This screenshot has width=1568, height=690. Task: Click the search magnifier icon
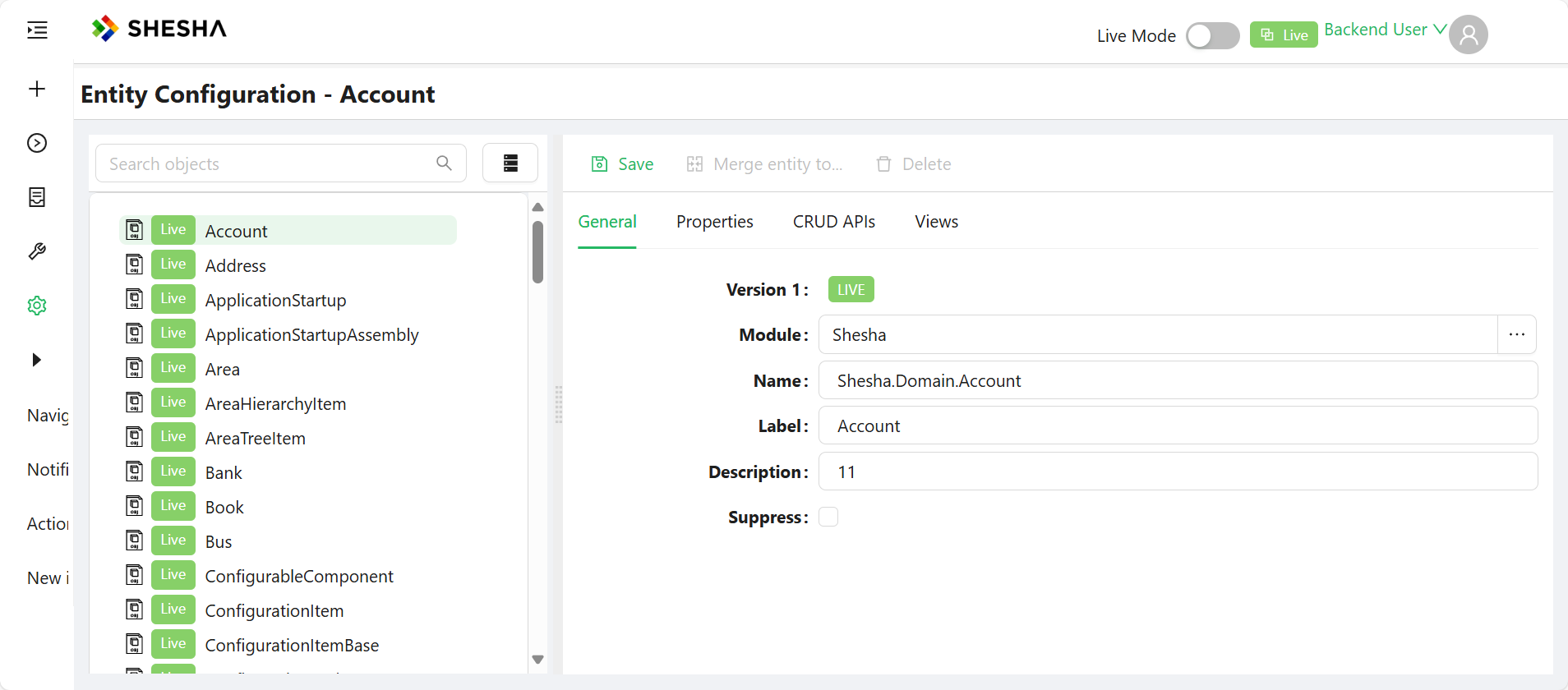click(444, 163)
